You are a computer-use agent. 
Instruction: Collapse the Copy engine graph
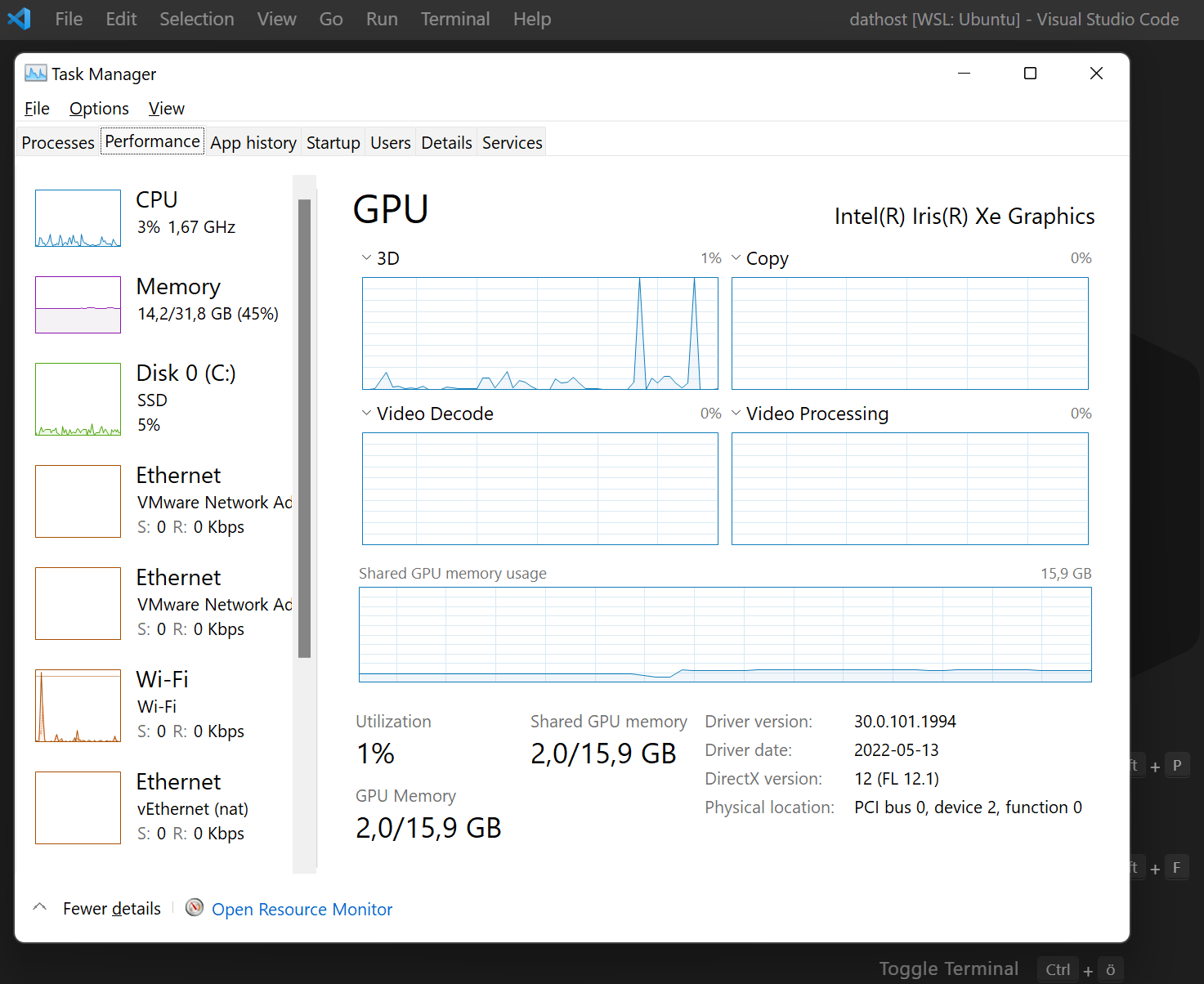tap(737, 257)
